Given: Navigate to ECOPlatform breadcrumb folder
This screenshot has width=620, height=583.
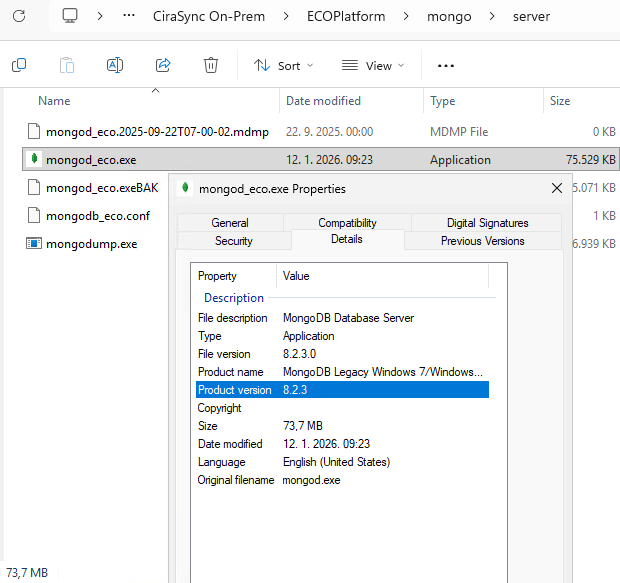Looking at the screenshot, I should 346,16.
